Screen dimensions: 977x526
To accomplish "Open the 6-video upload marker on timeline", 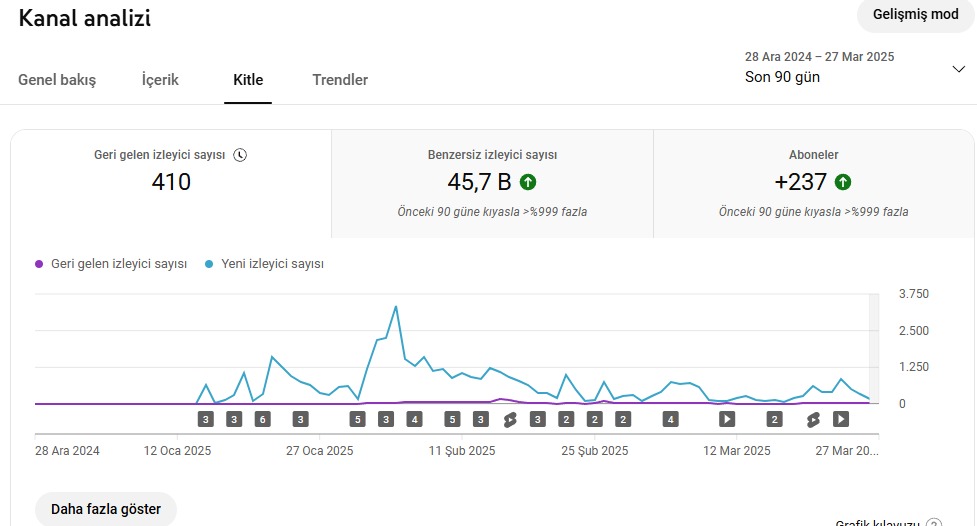I will (x=262, y=419).
